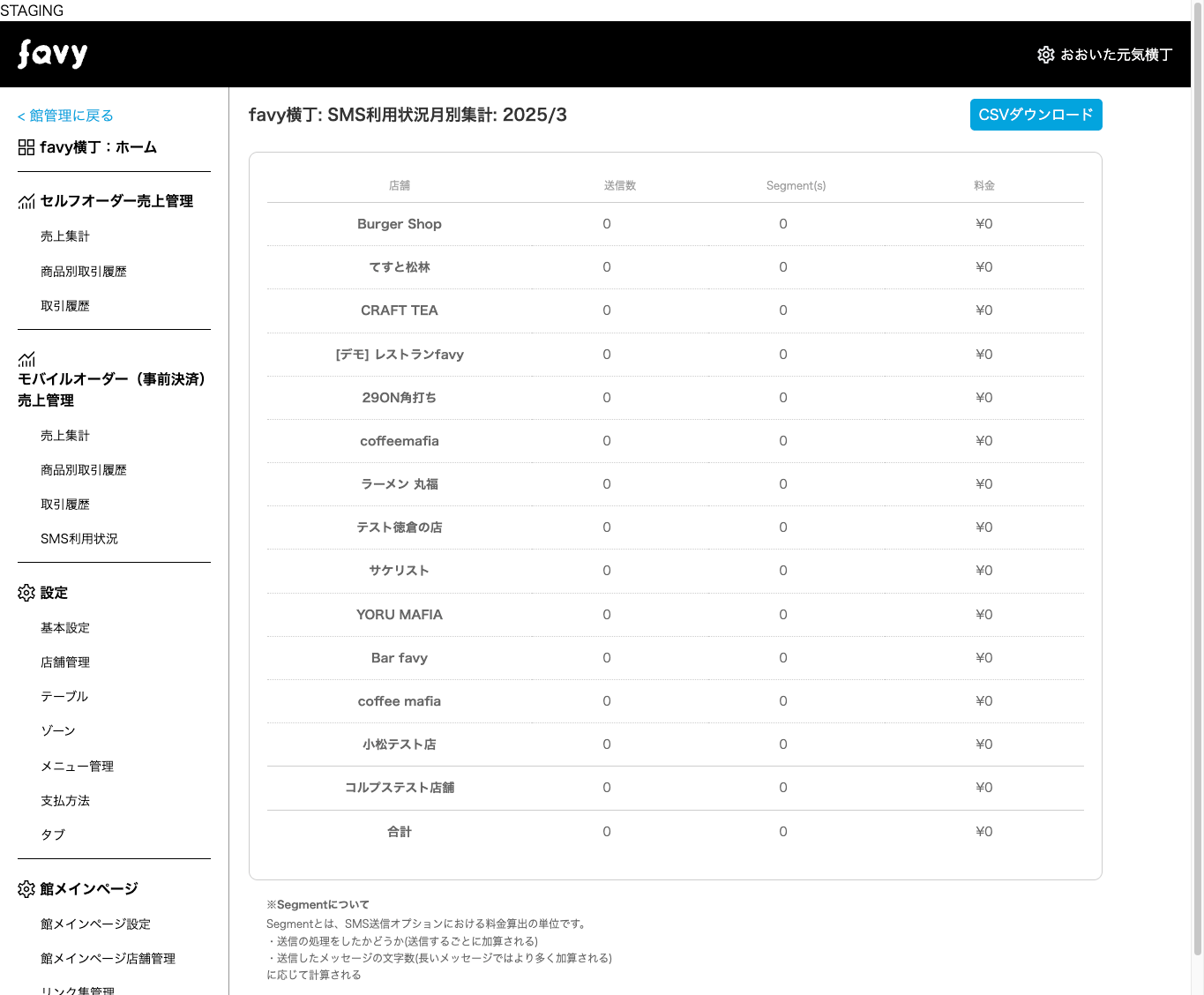Click the ¥0 fee in Burger Shop row
Viewport: 1204px width, 995px height.
point(984,224)
